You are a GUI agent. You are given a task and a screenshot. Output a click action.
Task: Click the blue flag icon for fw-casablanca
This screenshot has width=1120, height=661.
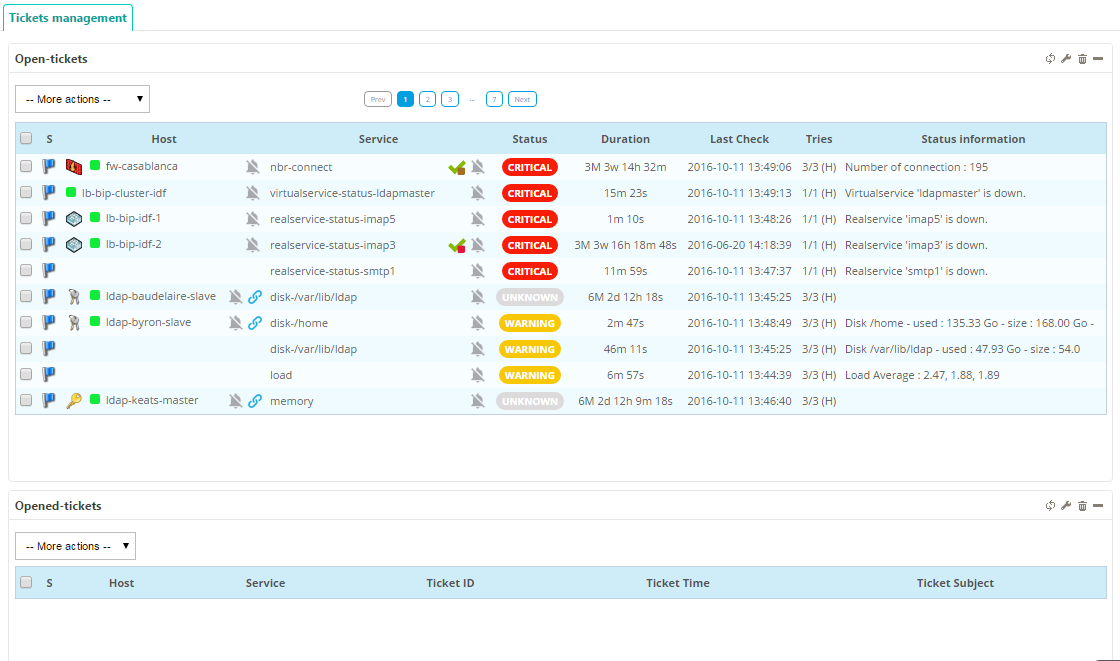49,167
